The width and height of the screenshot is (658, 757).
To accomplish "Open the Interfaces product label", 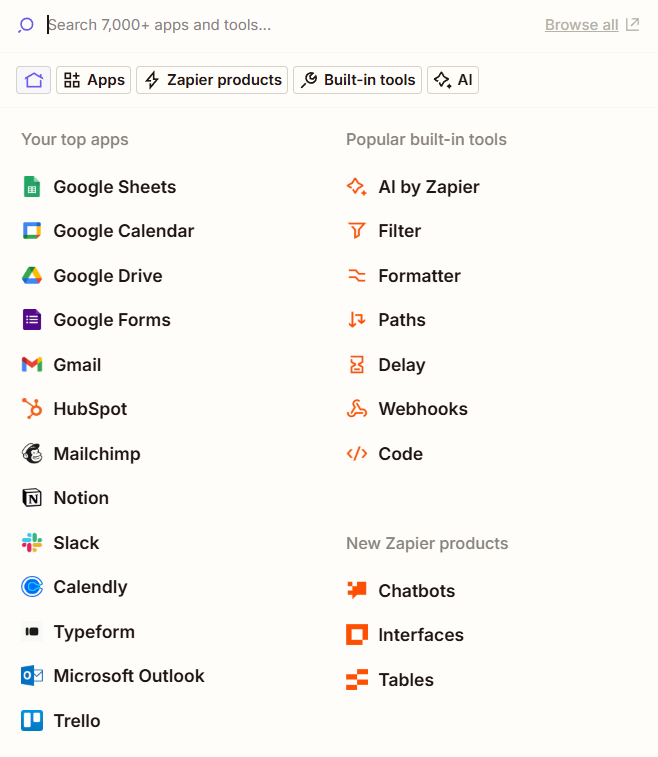I will point(421,634).
